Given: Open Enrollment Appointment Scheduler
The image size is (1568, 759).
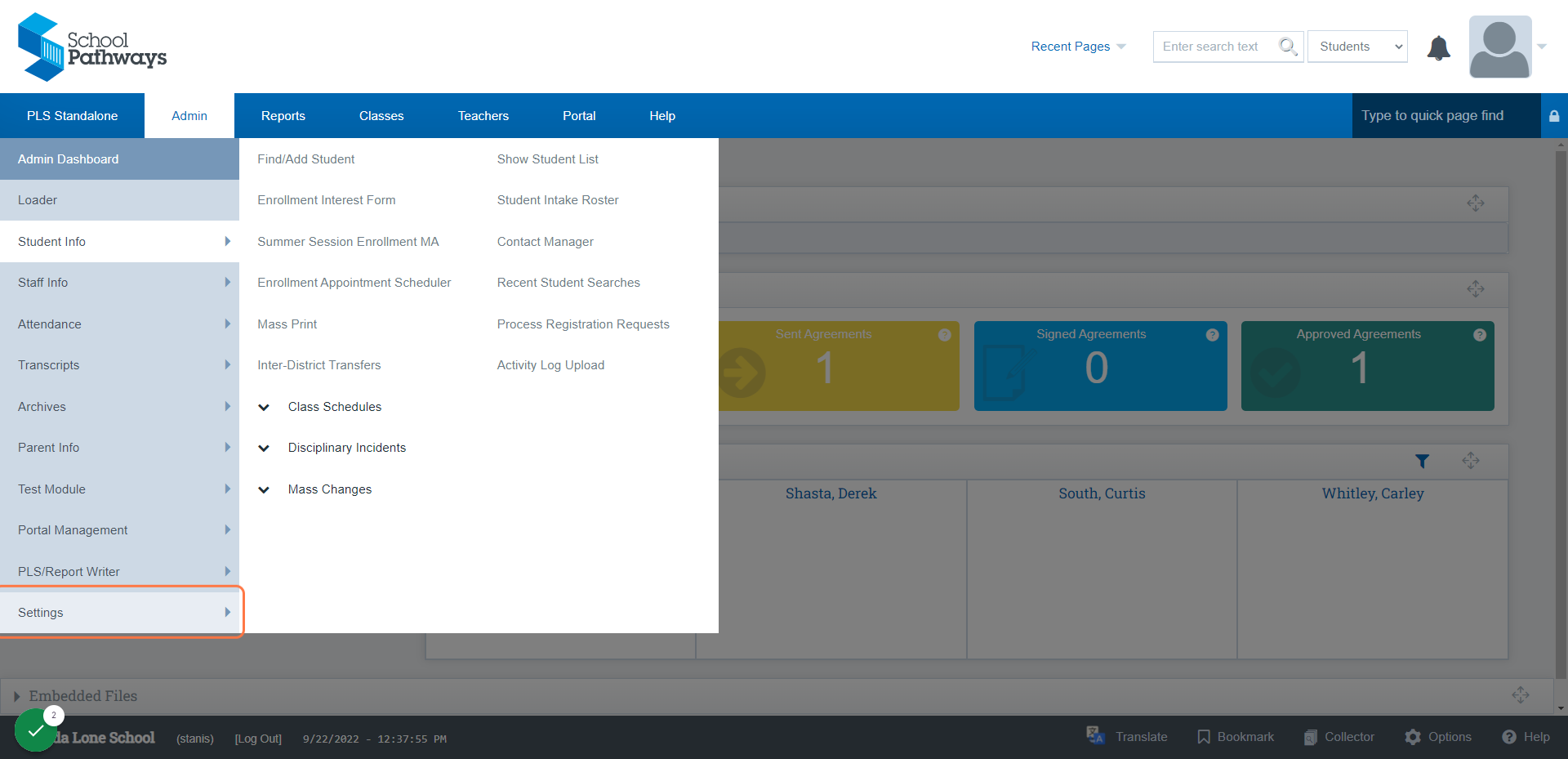Looking at the screenshot, I should pyautogui.click(x=354, y=283).
